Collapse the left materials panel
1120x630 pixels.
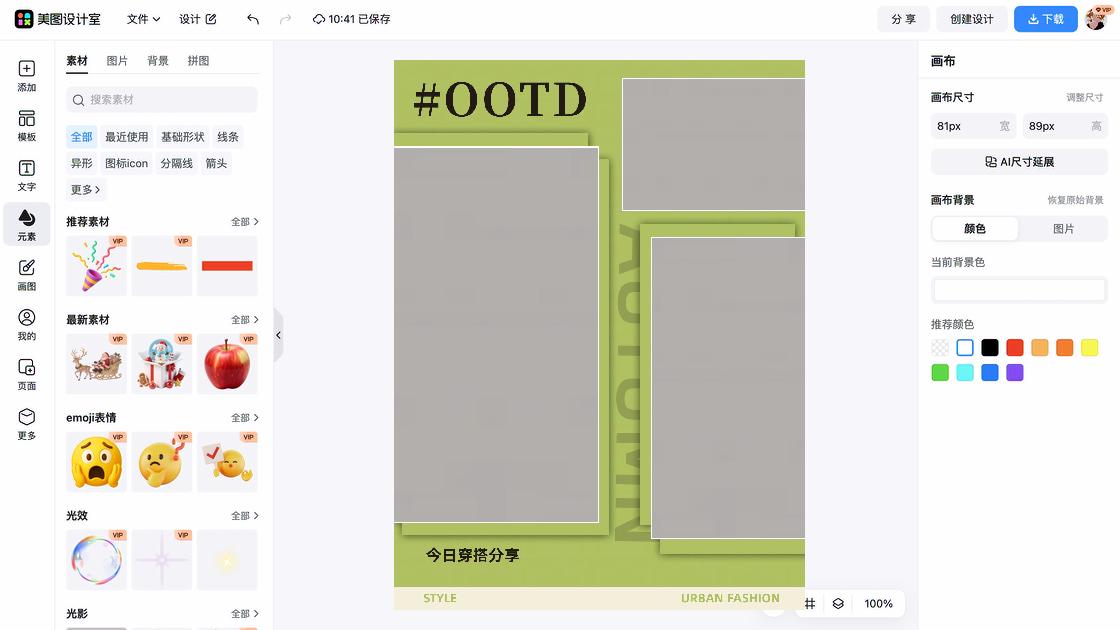(x=279, y=335)
